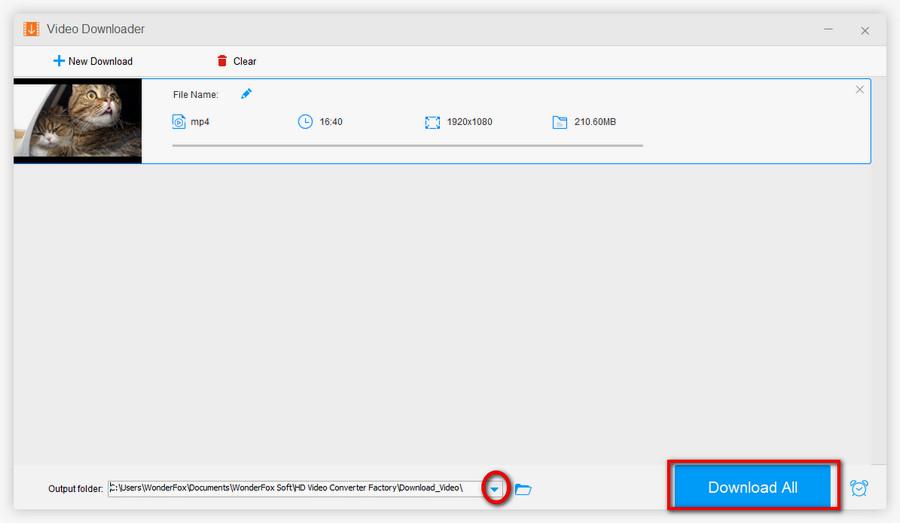The image size is (900, 523).
Task: Select the cat video thumbnail
Action: coord(77,121)
